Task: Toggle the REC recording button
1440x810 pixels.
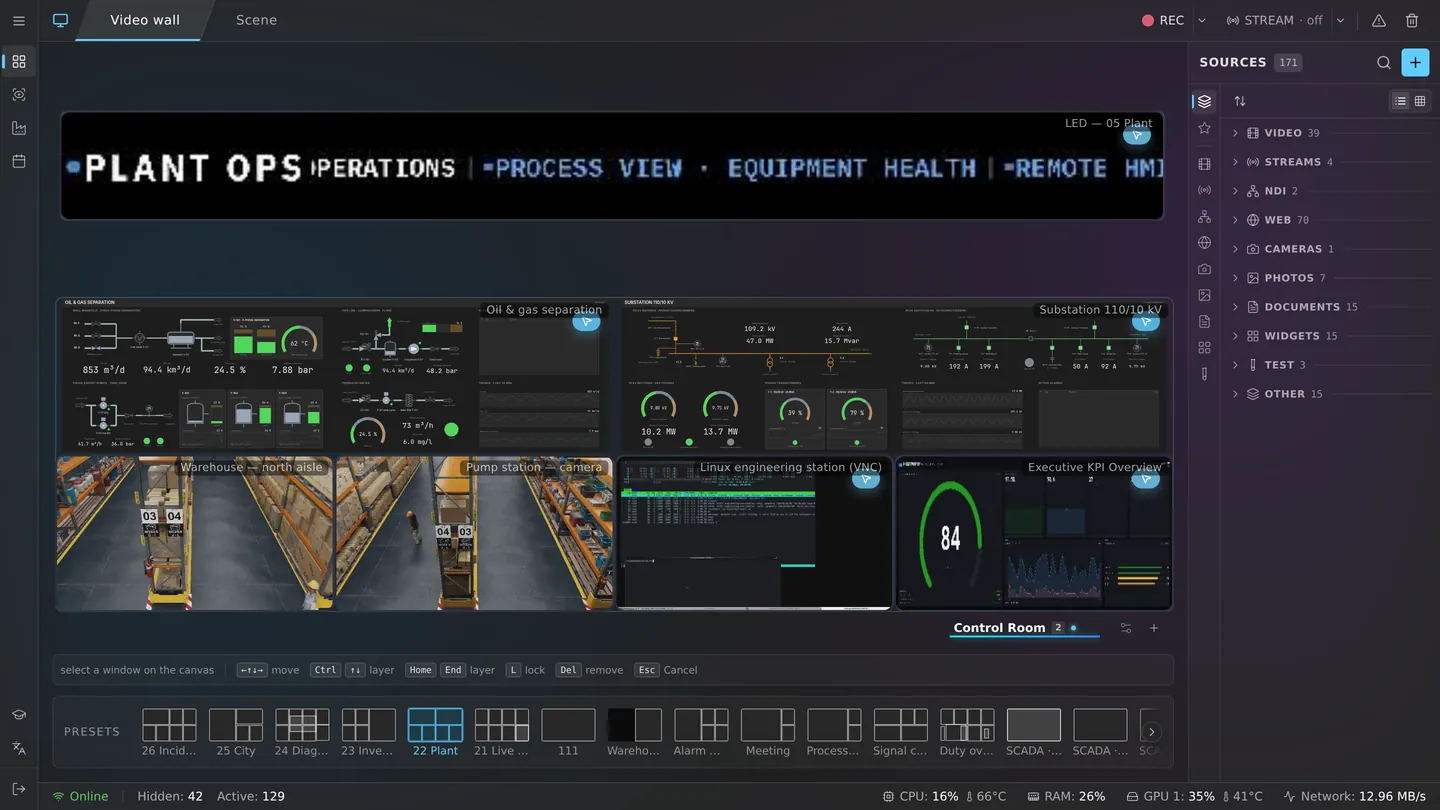Action: point(1163,20)
